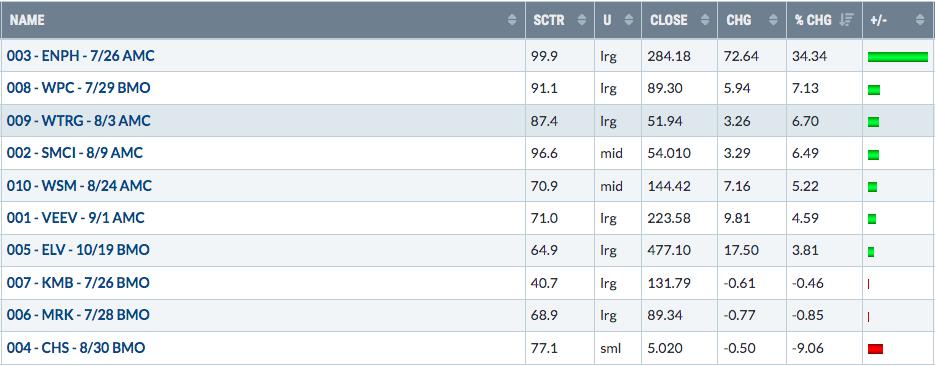
Task: Click the SCTR column header label
Action: [x=549, y=20]
